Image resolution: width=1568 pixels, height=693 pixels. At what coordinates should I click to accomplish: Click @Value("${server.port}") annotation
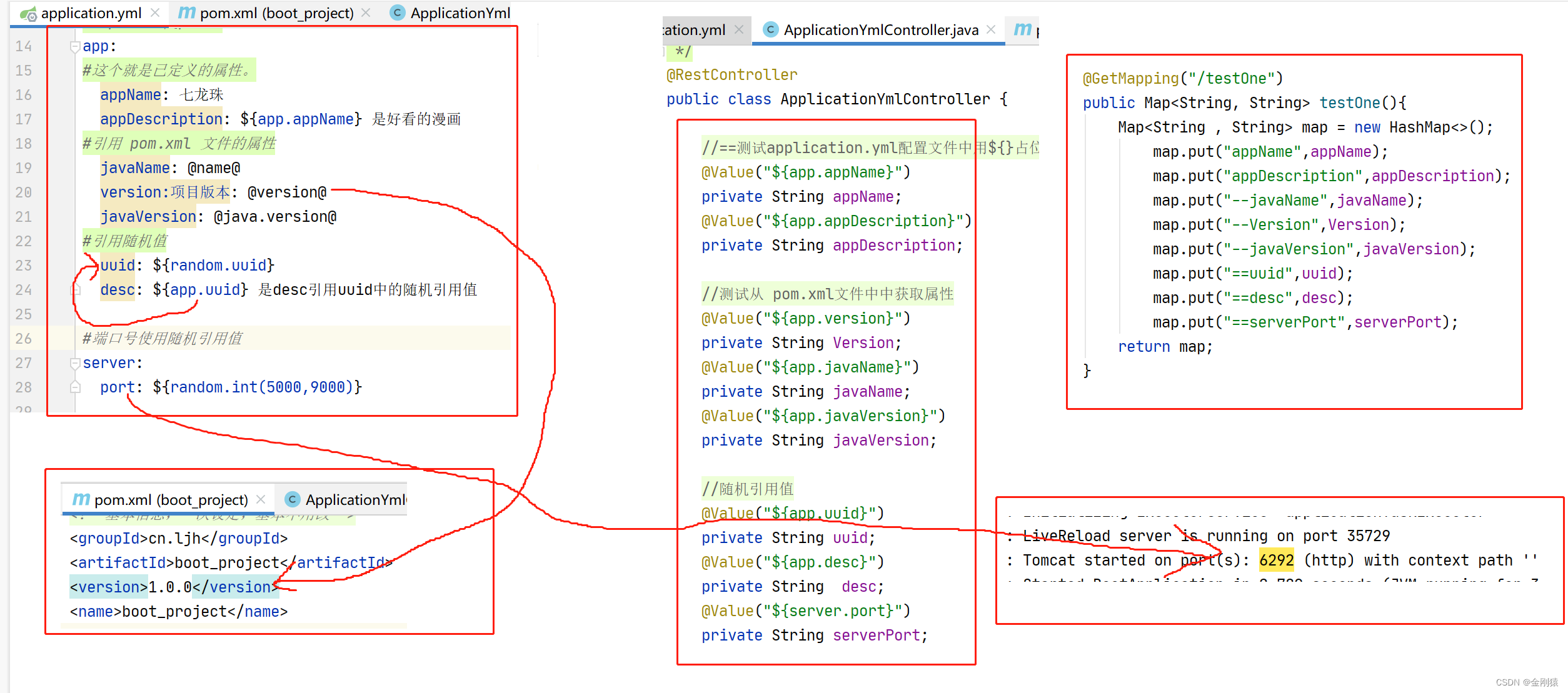(x=806, y=611)
